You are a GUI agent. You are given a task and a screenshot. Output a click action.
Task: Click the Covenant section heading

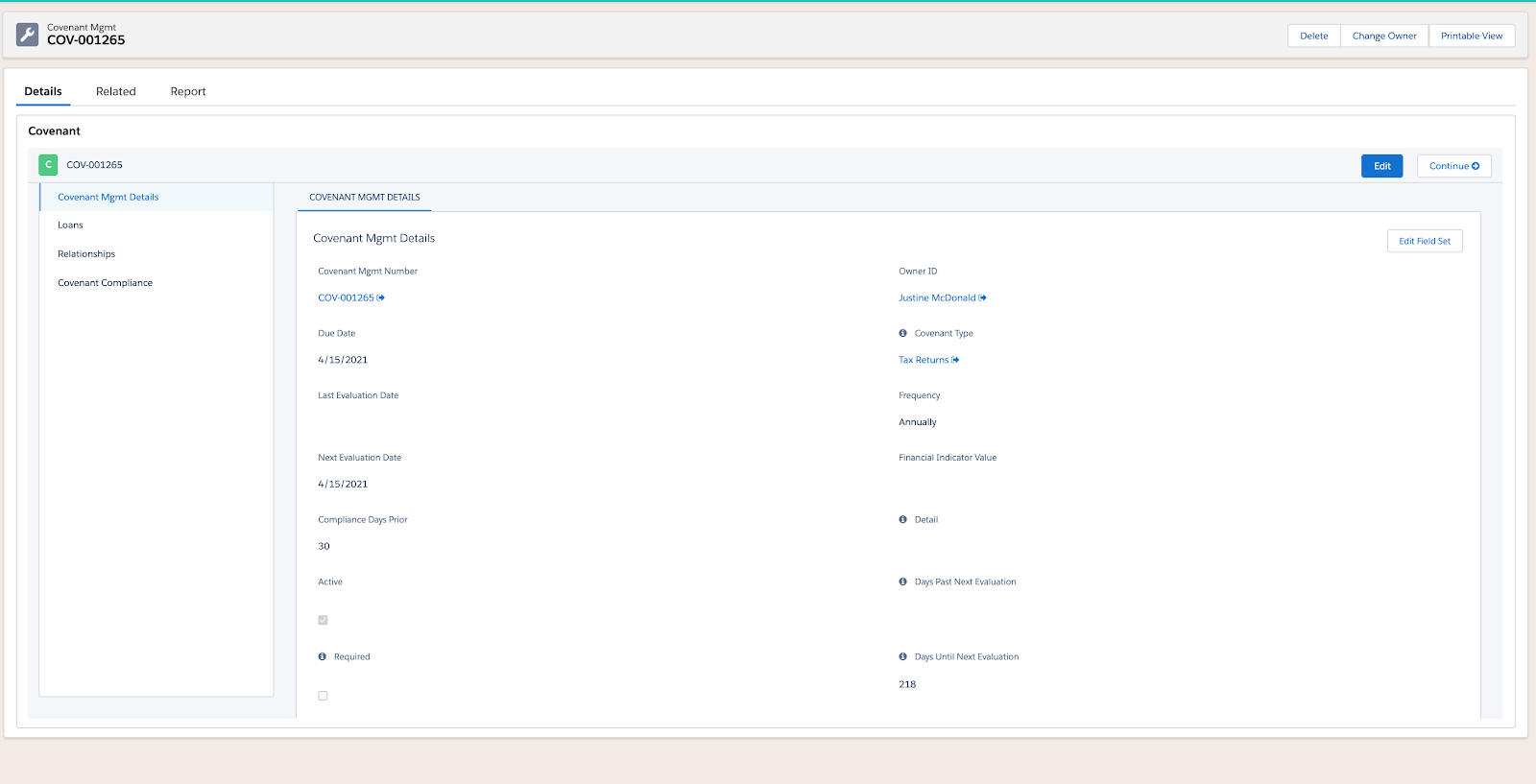click(54, 131)
